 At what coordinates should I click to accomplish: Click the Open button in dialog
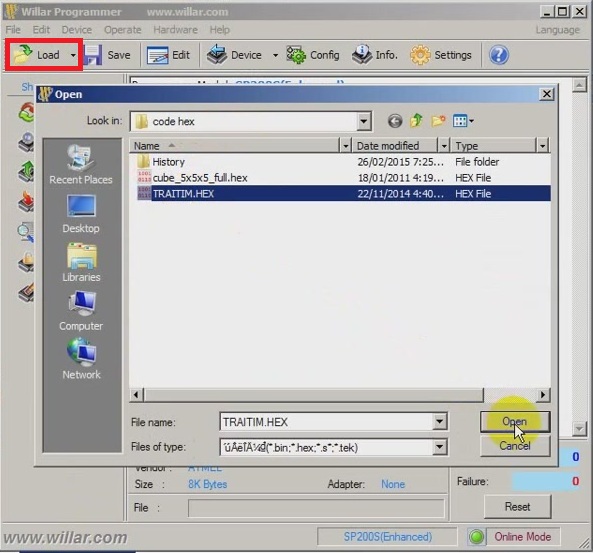(515, 421)
